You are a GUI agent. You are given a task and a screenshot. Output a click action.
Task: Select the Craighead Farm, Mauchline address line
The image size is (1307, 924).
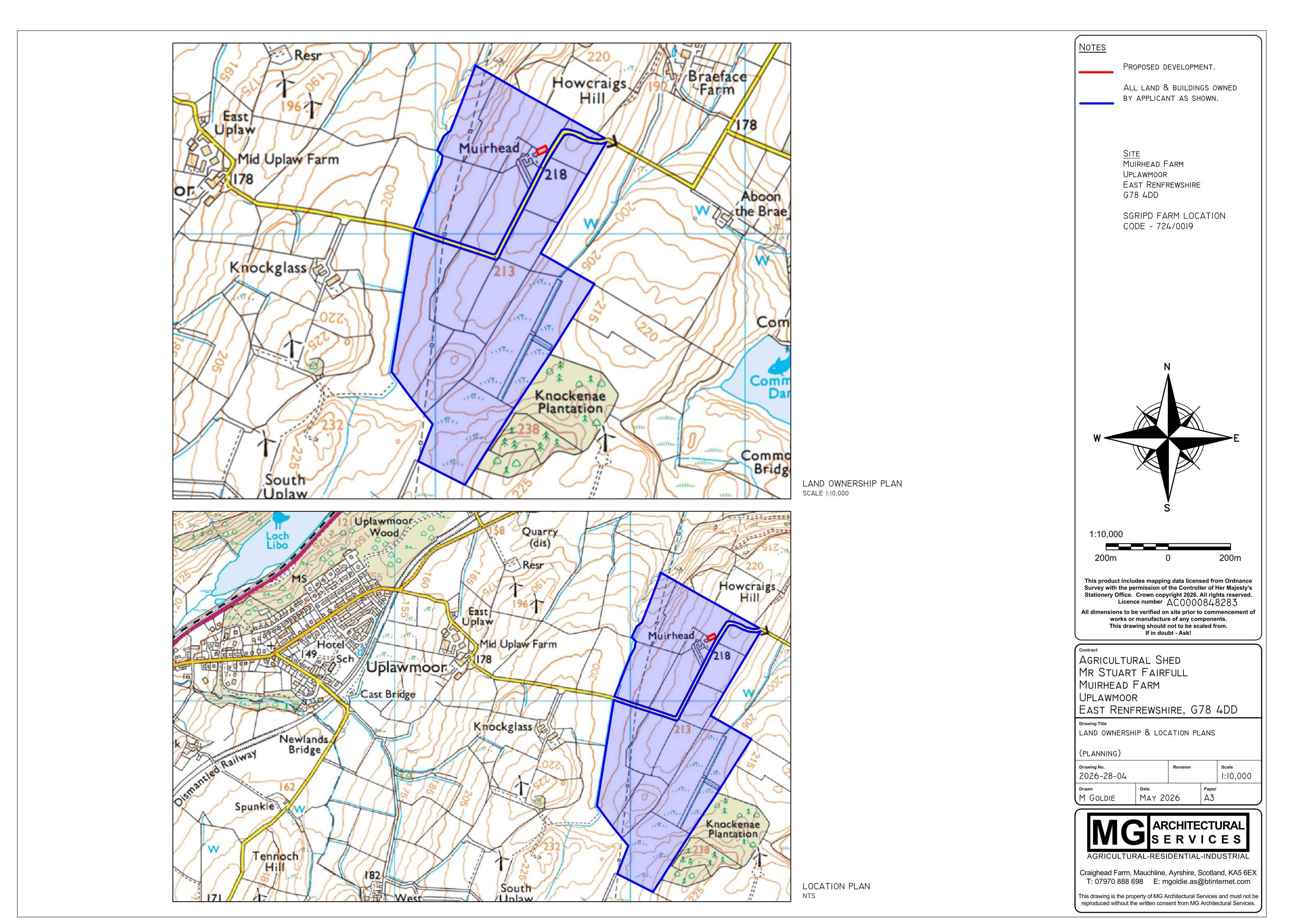tap(1168, 872)
